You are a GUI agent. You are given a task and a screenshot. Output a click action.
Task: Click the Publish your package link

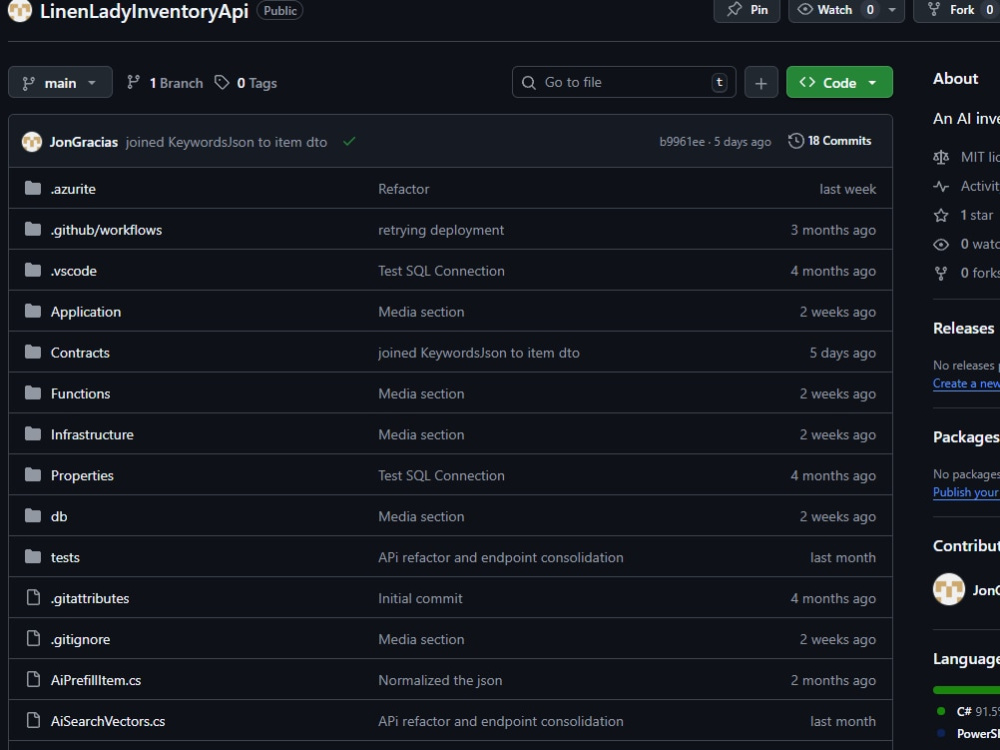pyautogui.click(x=966, y=492)
